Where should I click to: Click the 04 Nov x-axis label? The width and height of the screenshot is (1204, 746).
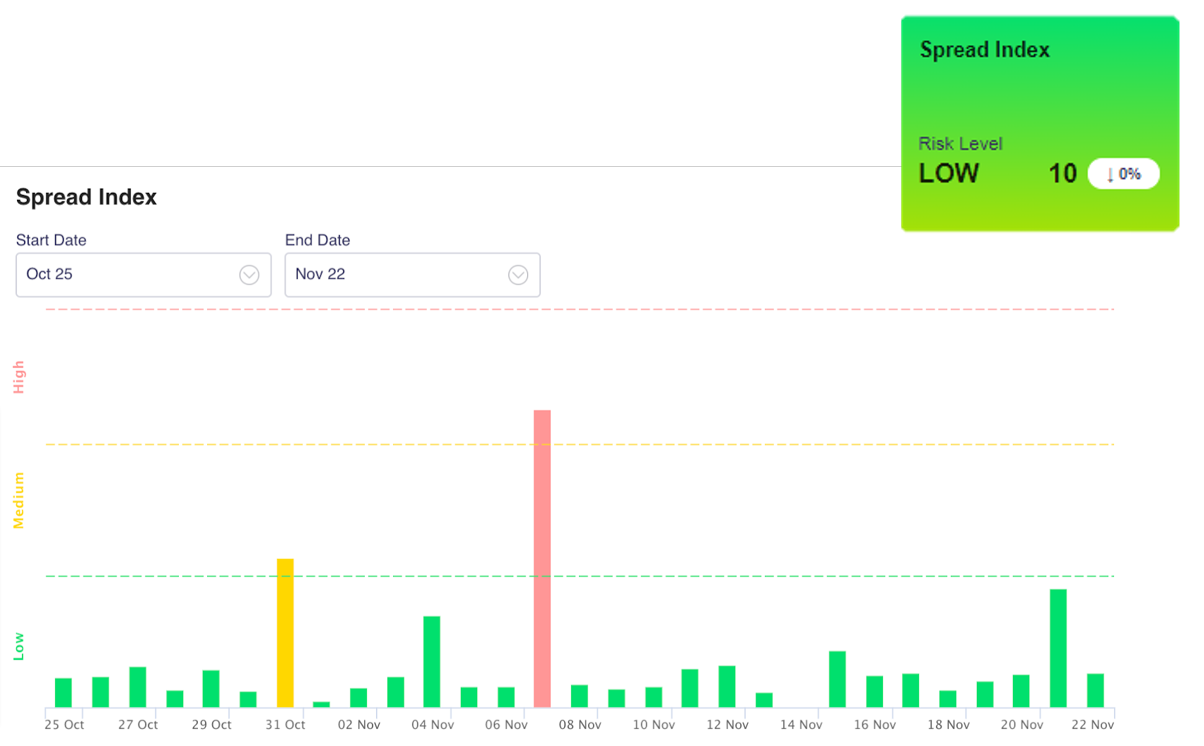click(x=432, y=725)
